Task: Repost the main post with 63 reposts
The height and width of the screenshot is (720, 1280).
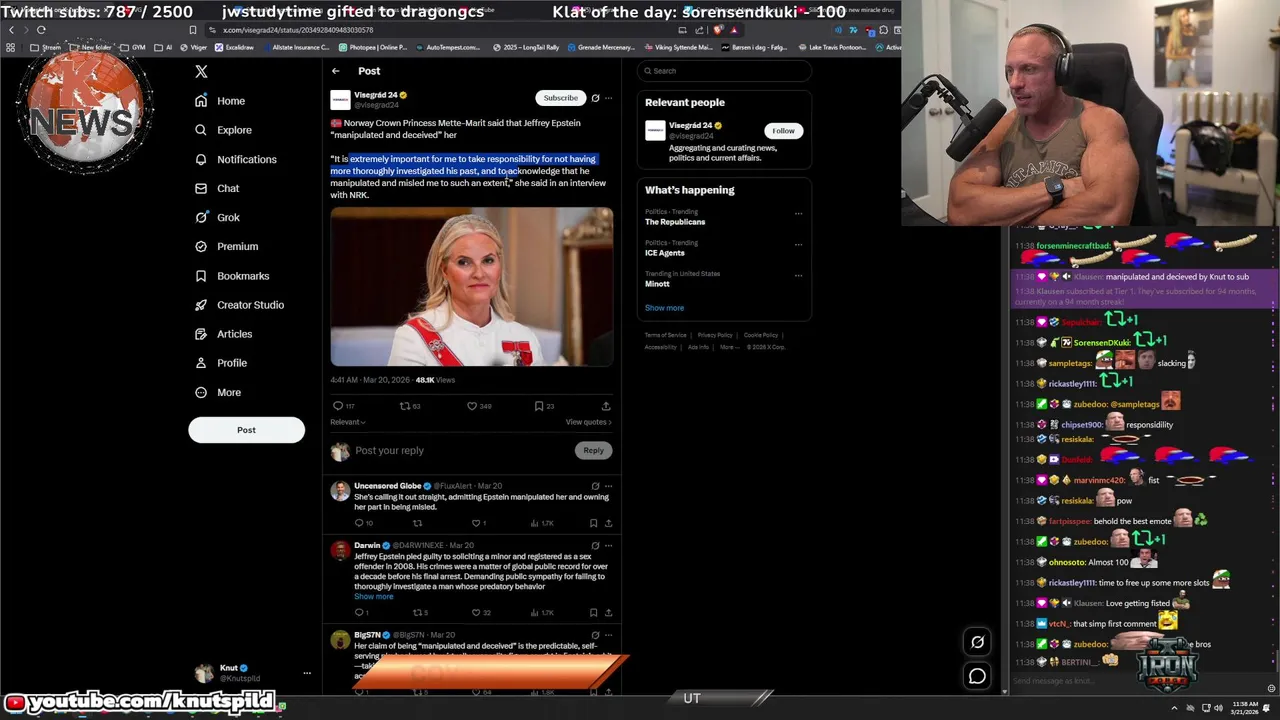Action: tap(405, 406)
